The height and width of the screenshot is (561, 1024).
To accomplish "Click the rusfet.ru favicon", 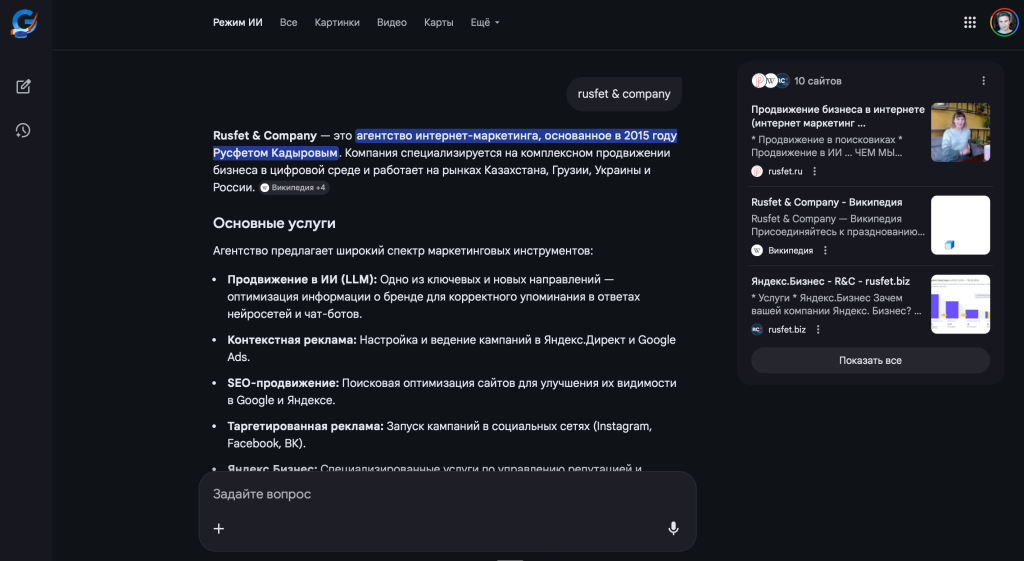I will point(757,171).
